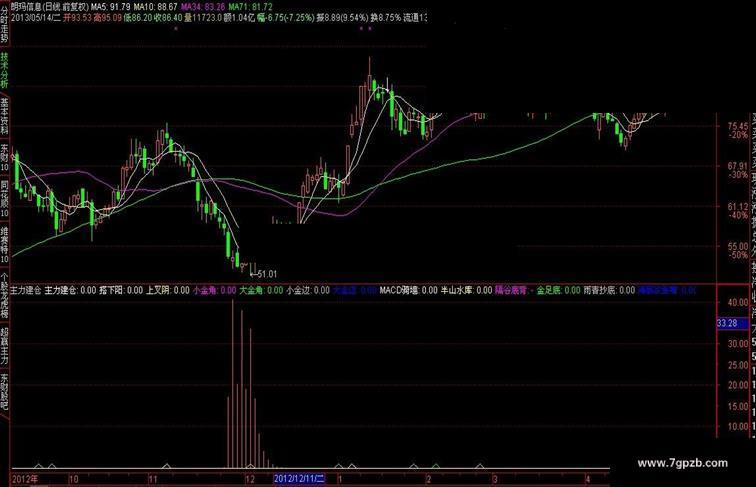Click the closing price 86.40 value
Screen dimensions: 756x487
pos(172,18)
